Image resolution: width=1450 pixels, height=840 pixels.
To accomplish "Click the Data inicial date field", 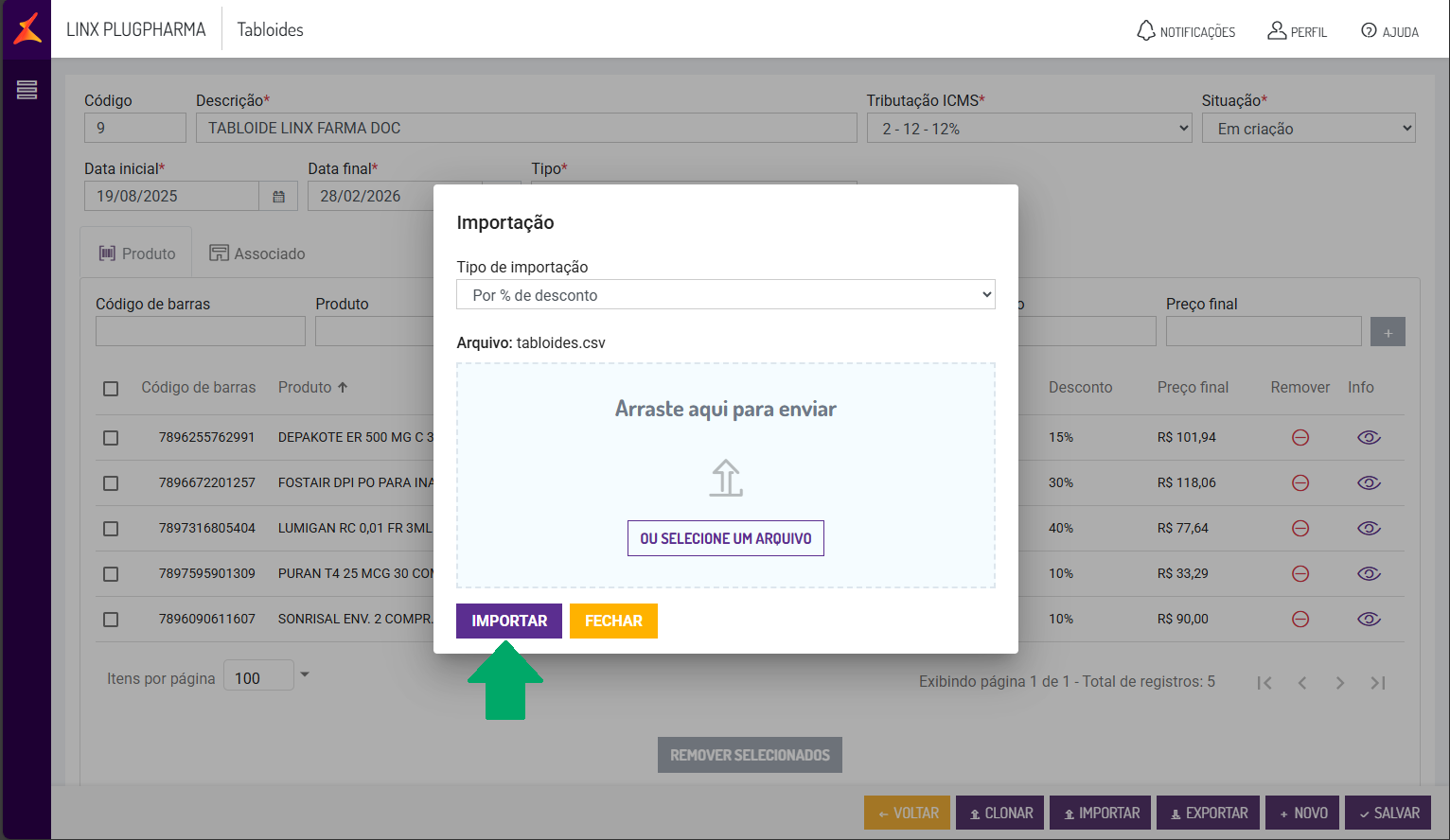I will point(171,196).
